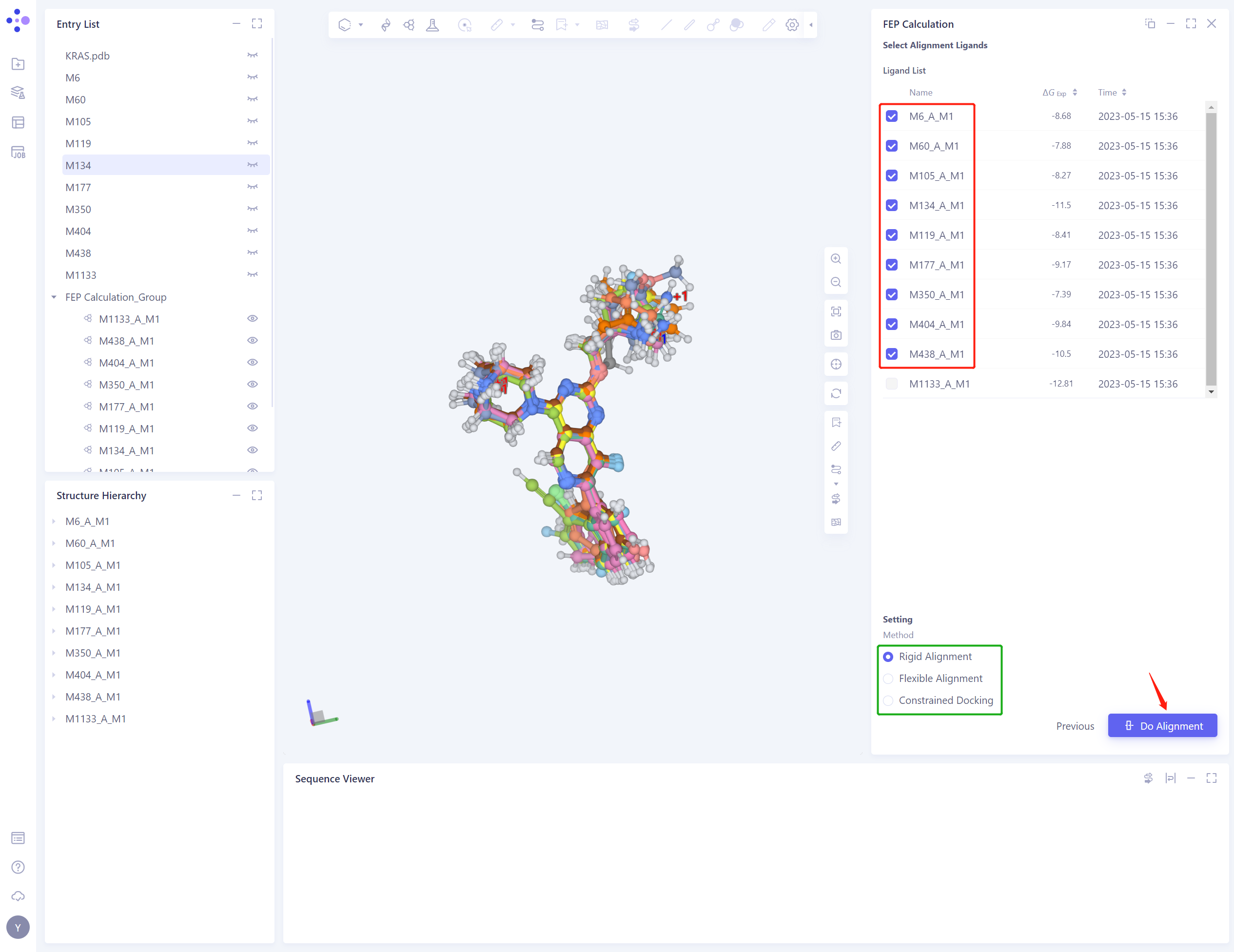This screenshot has width=1234, height=952.
Task: Minimize the Structure Hierarchy panel
Action: point(236,495)
